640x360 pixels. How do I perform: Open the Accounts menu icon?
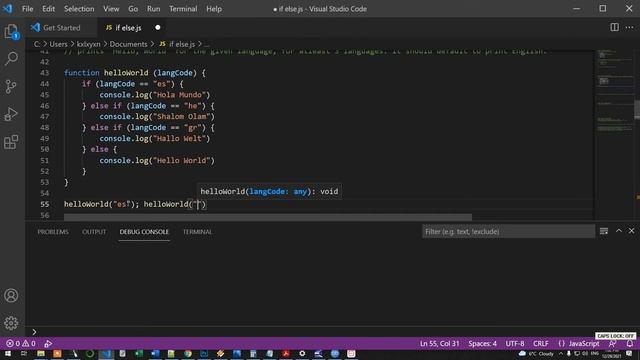coord(11,296)
